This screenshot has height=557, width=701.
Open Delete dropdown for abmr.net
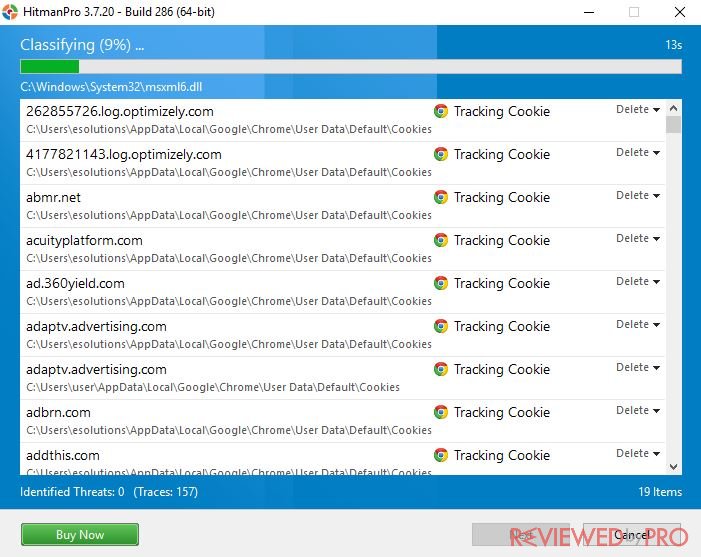pyautogui.click(x=638, y=195)
